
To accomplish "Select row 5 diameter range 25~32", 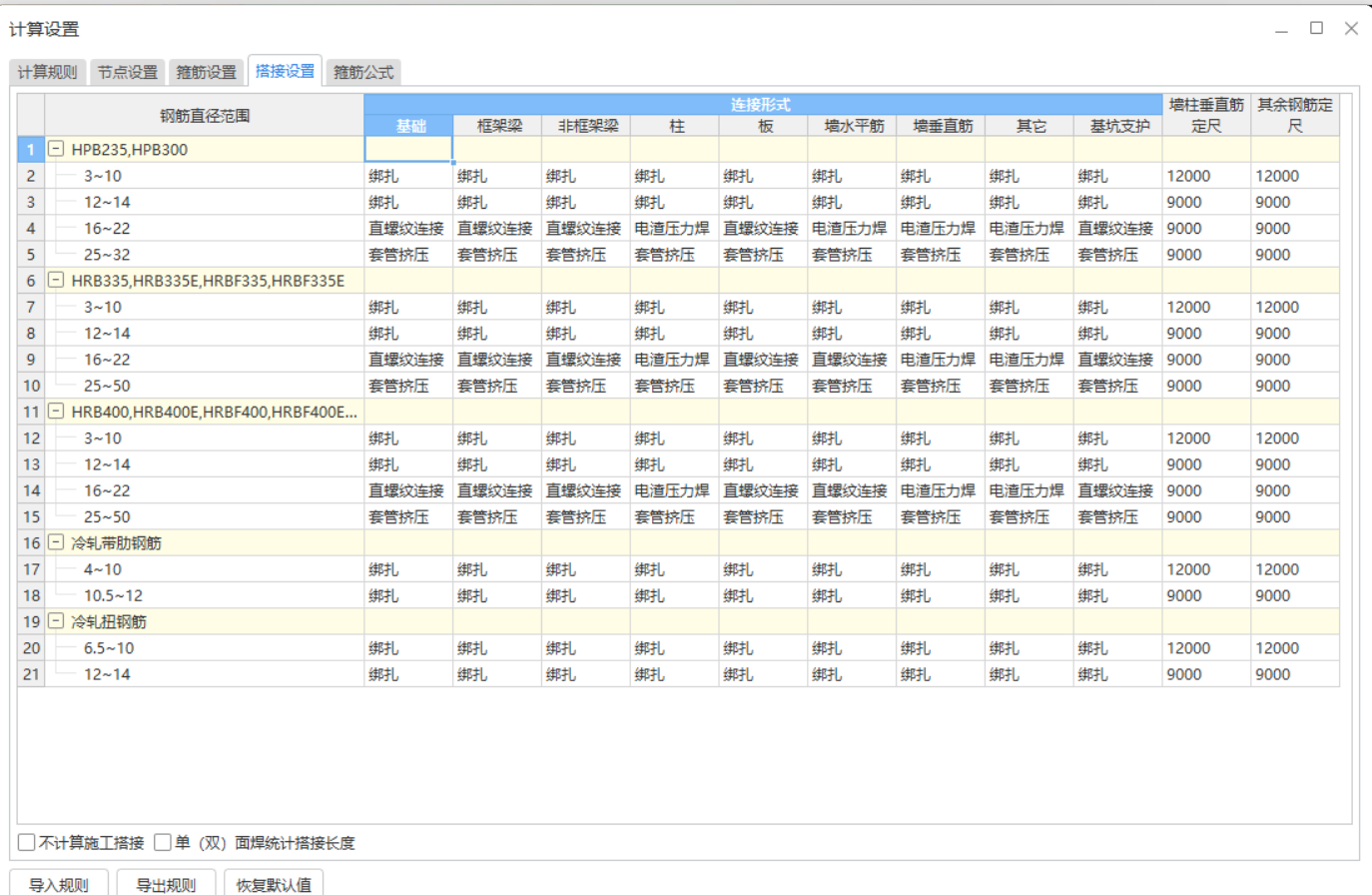I will click(x=205, y=255).
